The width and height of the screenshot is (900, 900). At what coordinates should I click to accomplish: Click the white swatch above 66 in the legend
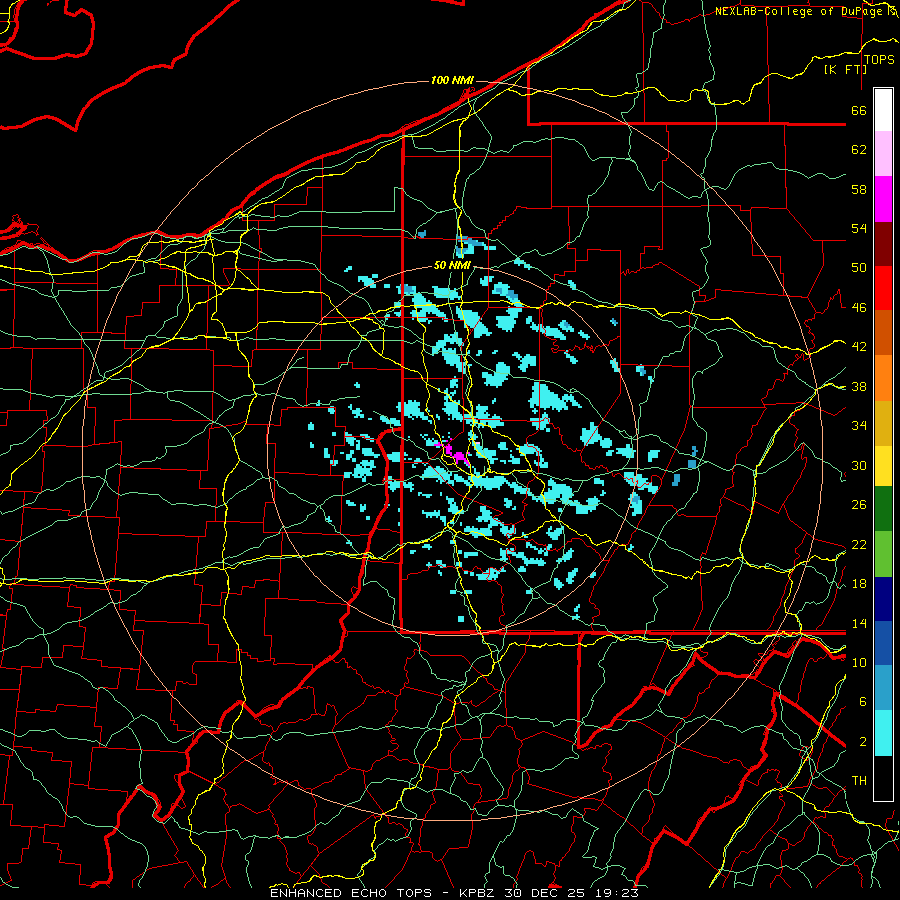tap(883, 110)
